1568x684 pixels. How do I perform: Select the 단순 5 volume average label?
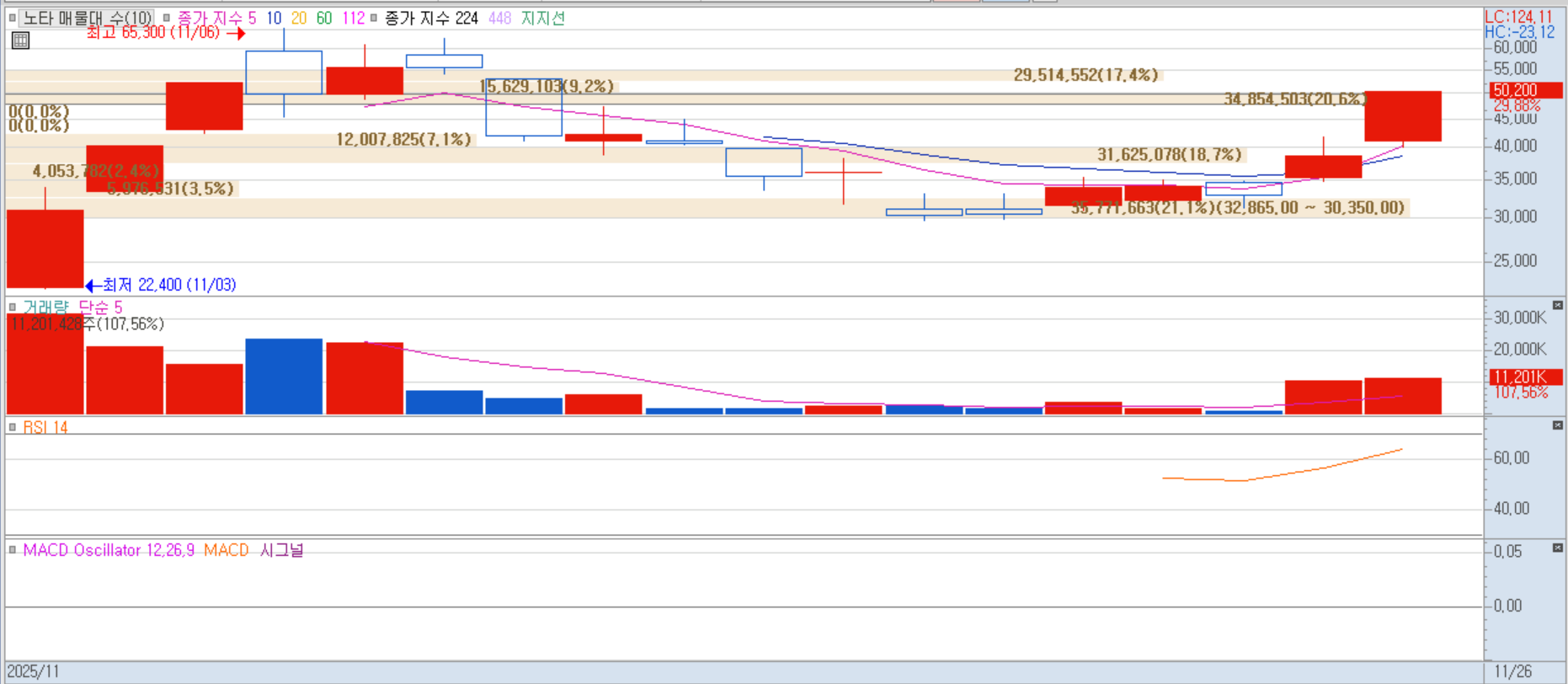point(100,307)
